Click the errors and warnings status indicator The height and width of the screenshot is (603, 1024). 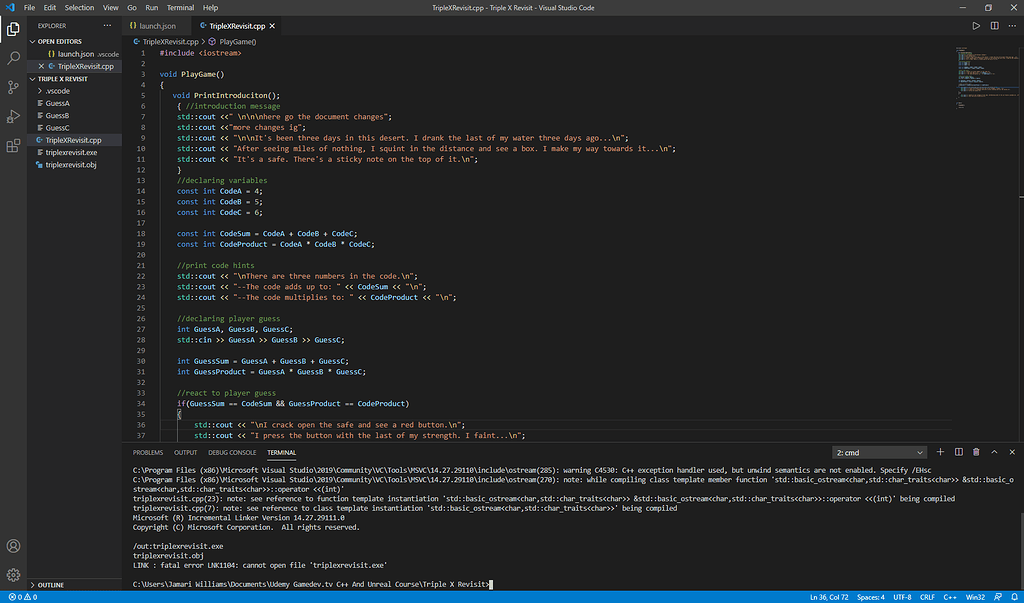click(22, 597)
